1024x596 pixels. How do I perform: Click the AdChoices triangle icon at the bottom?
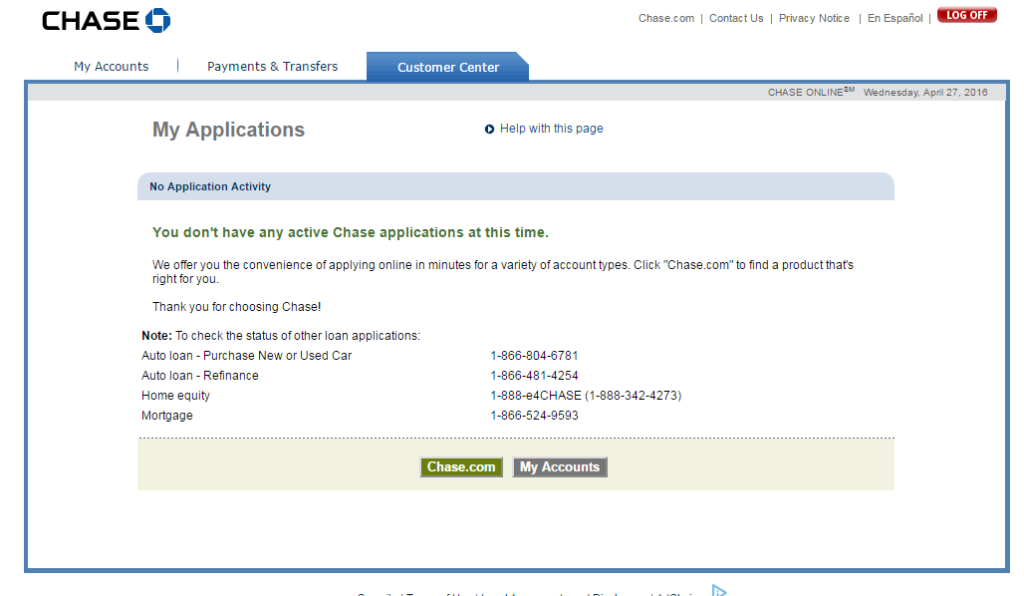click(x=718, y=591)
